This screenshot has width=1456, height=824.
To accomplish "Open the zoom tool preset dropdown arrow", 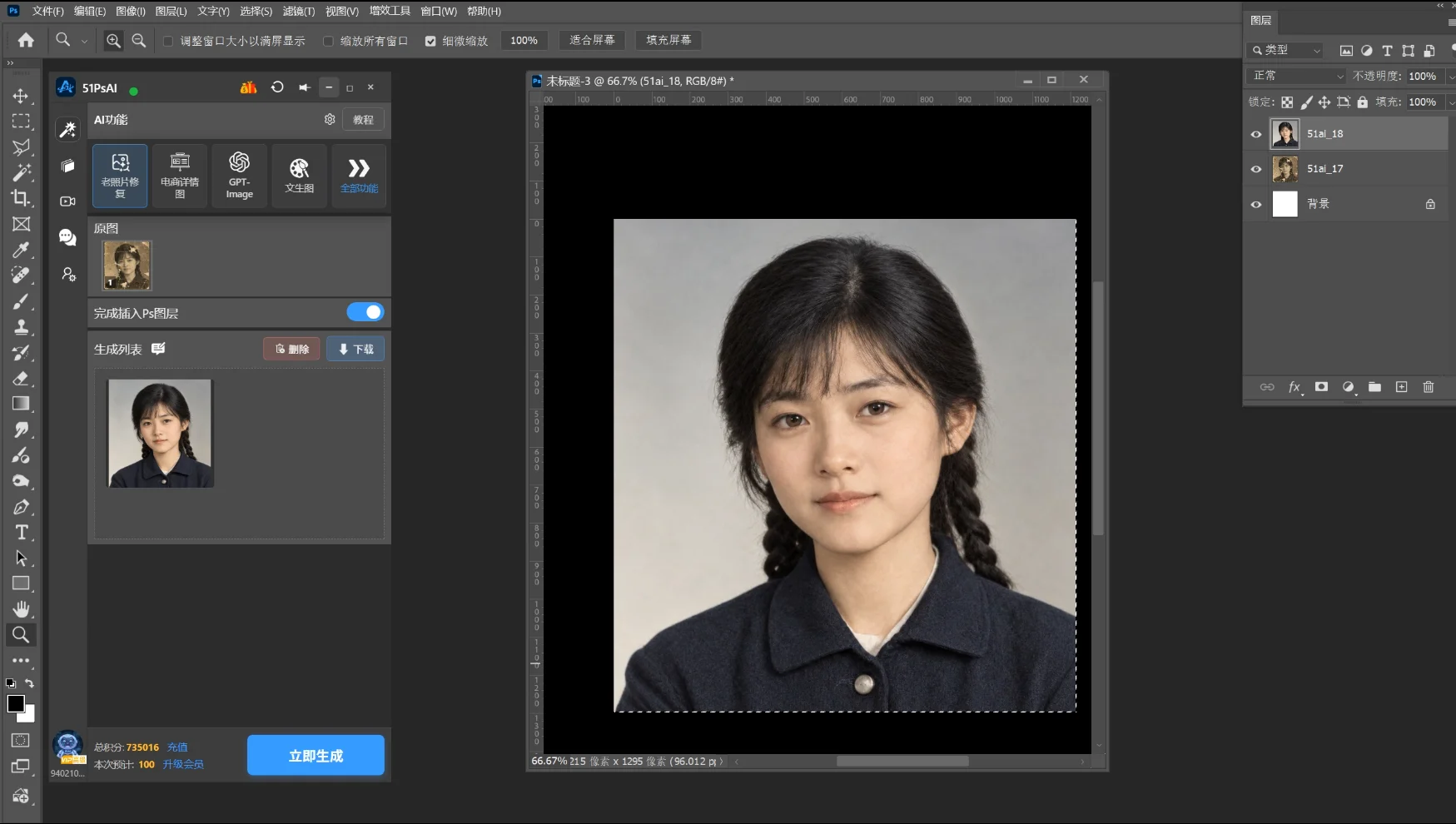I will pyautogui.click(x=84, y=41).
